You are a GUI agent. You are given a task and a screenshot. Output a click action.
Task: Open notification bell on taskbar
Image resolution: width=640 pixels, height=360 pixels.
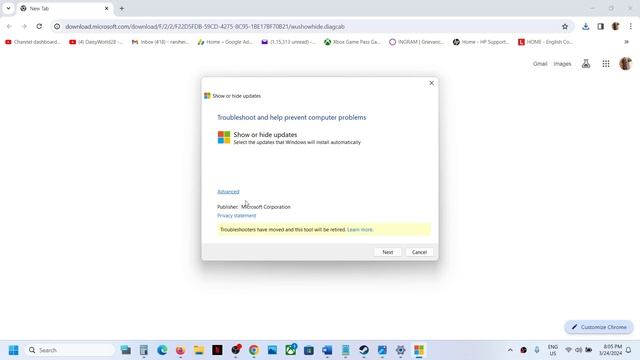pyautogui.click(x=629, y=350)
